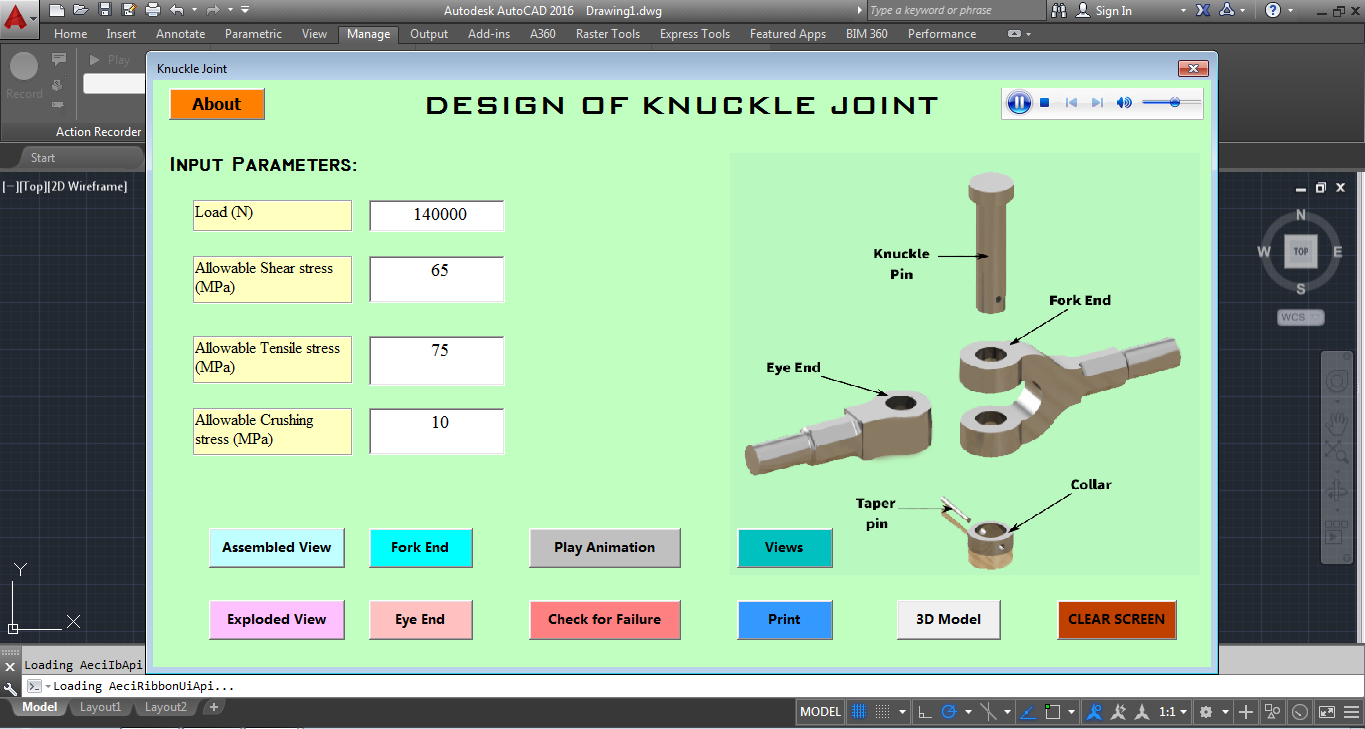Expand workspace switching dropdown arrow
The image size is (1365, 729).
(1225, 712)
